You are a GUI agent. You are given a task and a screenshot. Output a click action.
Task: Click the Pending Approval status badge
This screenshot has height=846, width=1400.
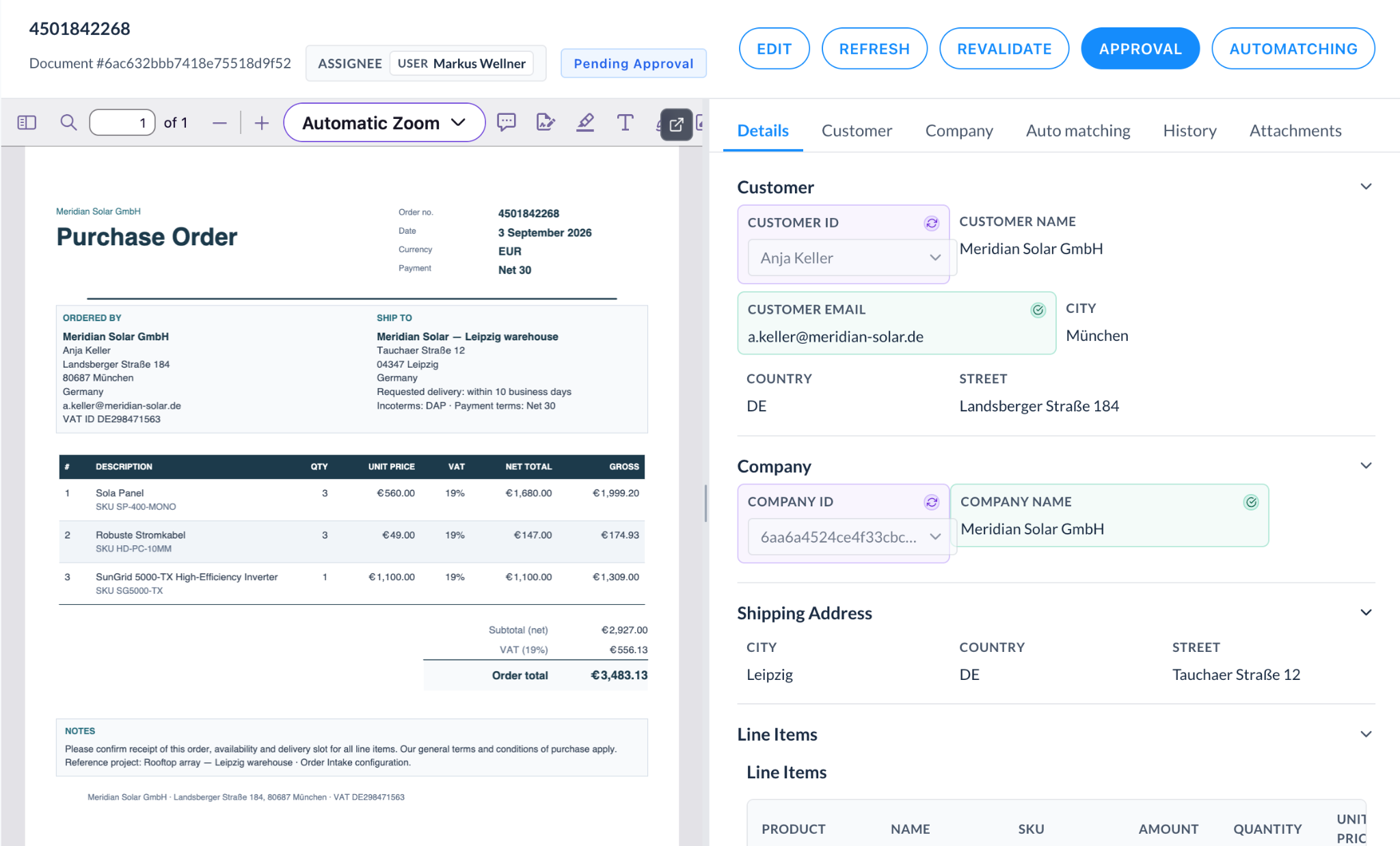point(633,64)
